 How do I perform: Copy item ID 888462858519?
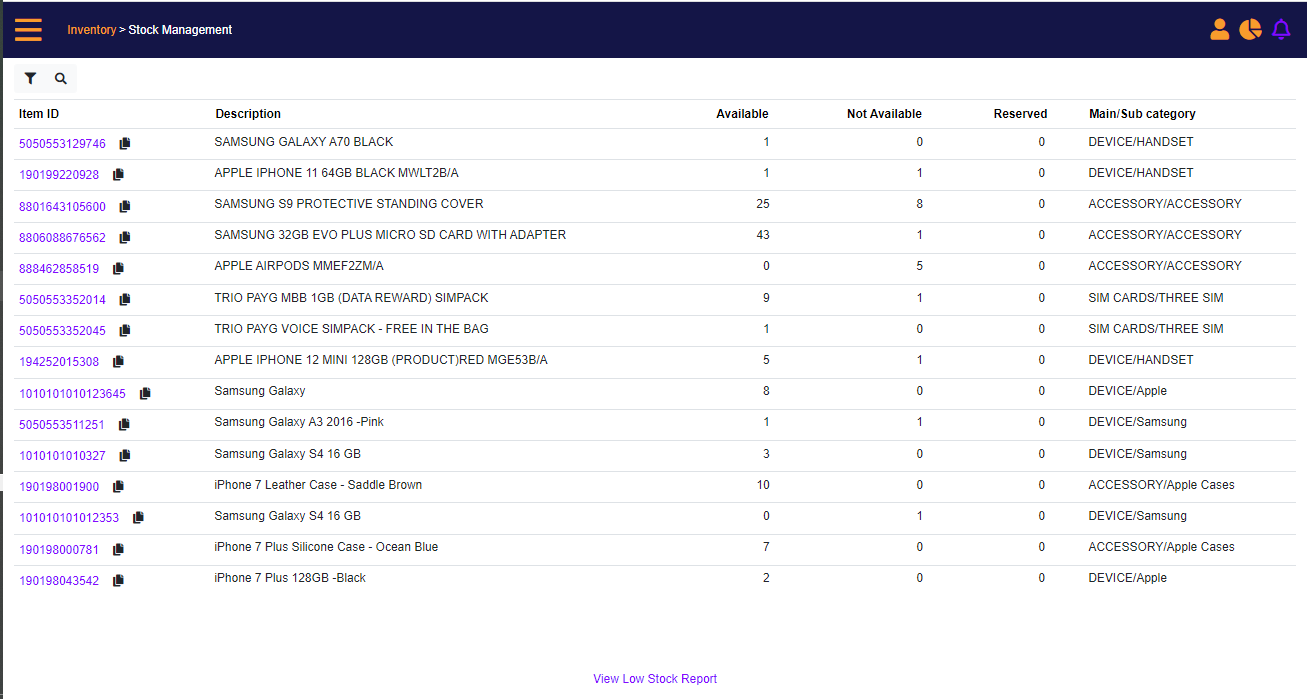(118, 269)
